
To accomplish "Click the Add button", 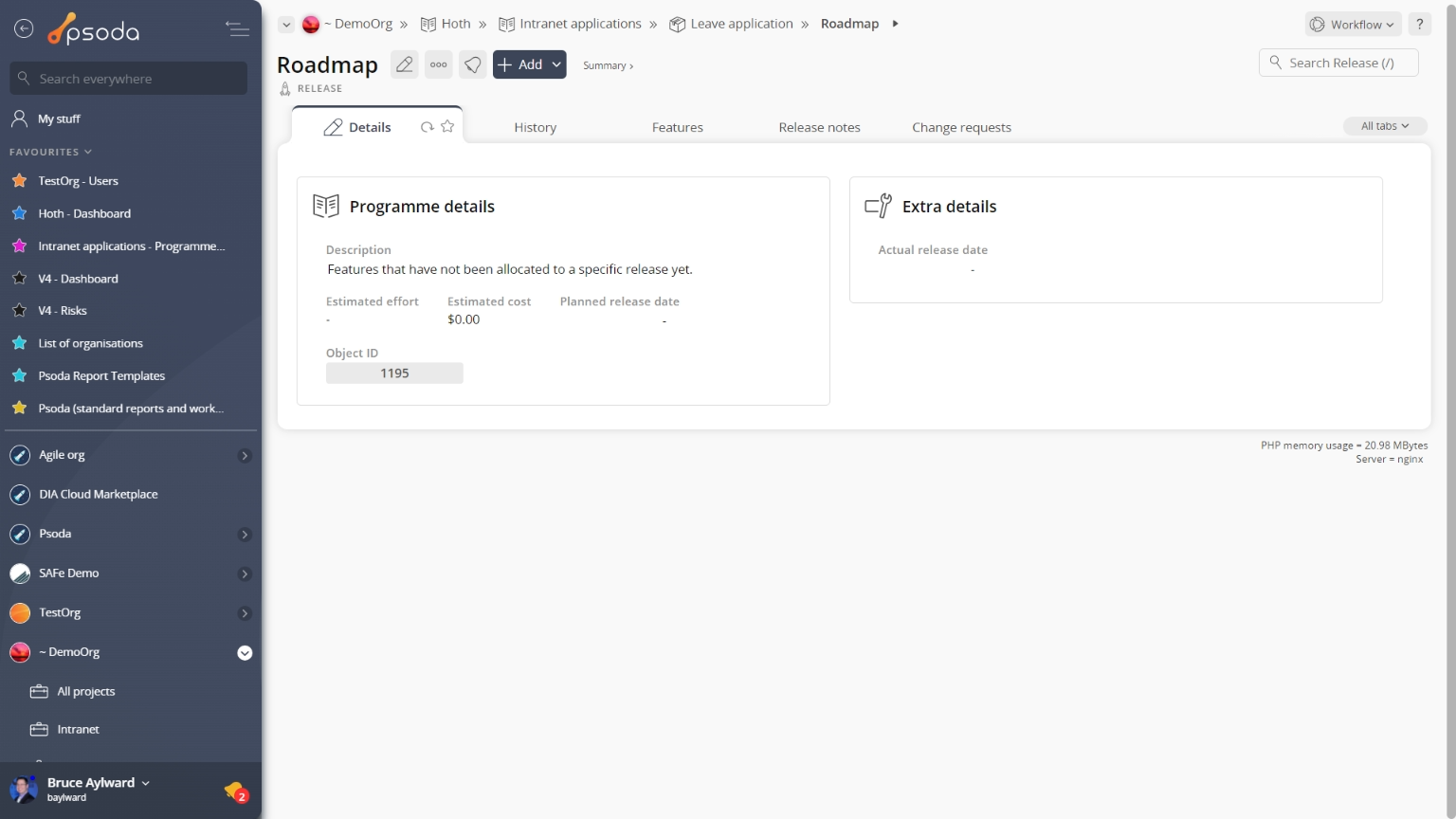I will click(520, 64).
